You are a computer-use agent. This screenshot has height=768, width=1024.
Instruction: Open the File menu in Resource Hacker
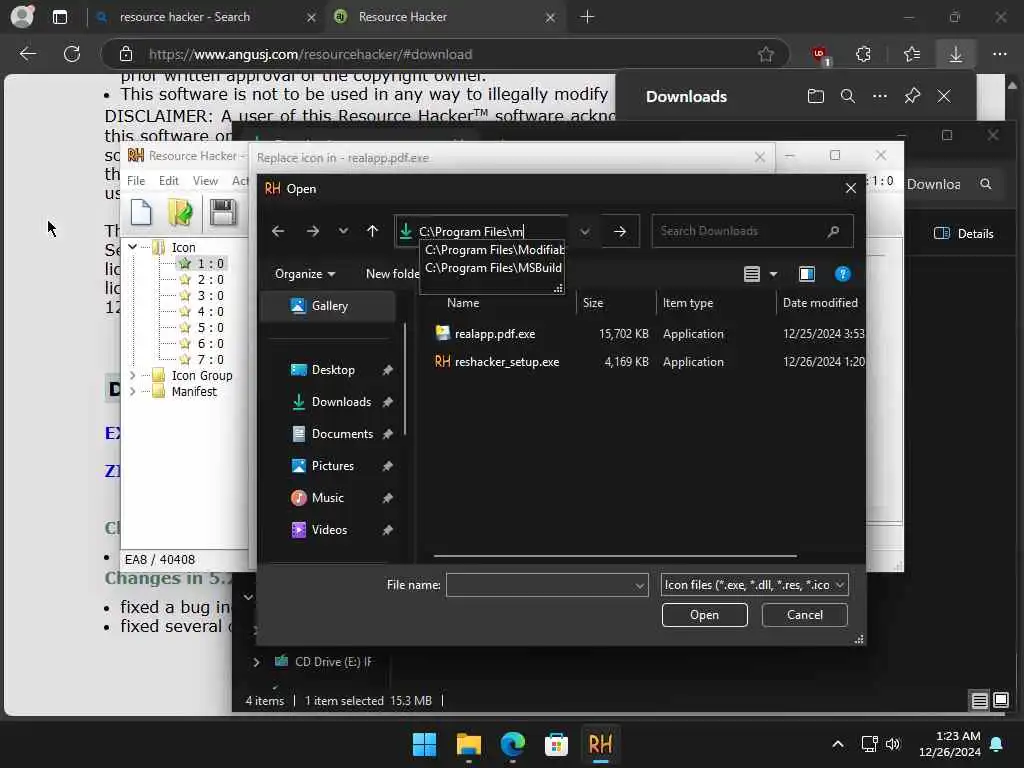point(136,181)
